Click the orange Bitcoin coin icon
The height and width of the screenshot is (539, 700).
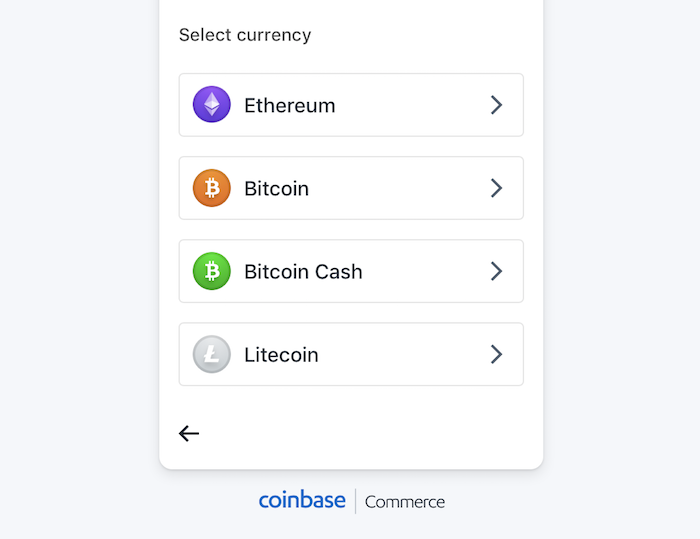(211, 188)
